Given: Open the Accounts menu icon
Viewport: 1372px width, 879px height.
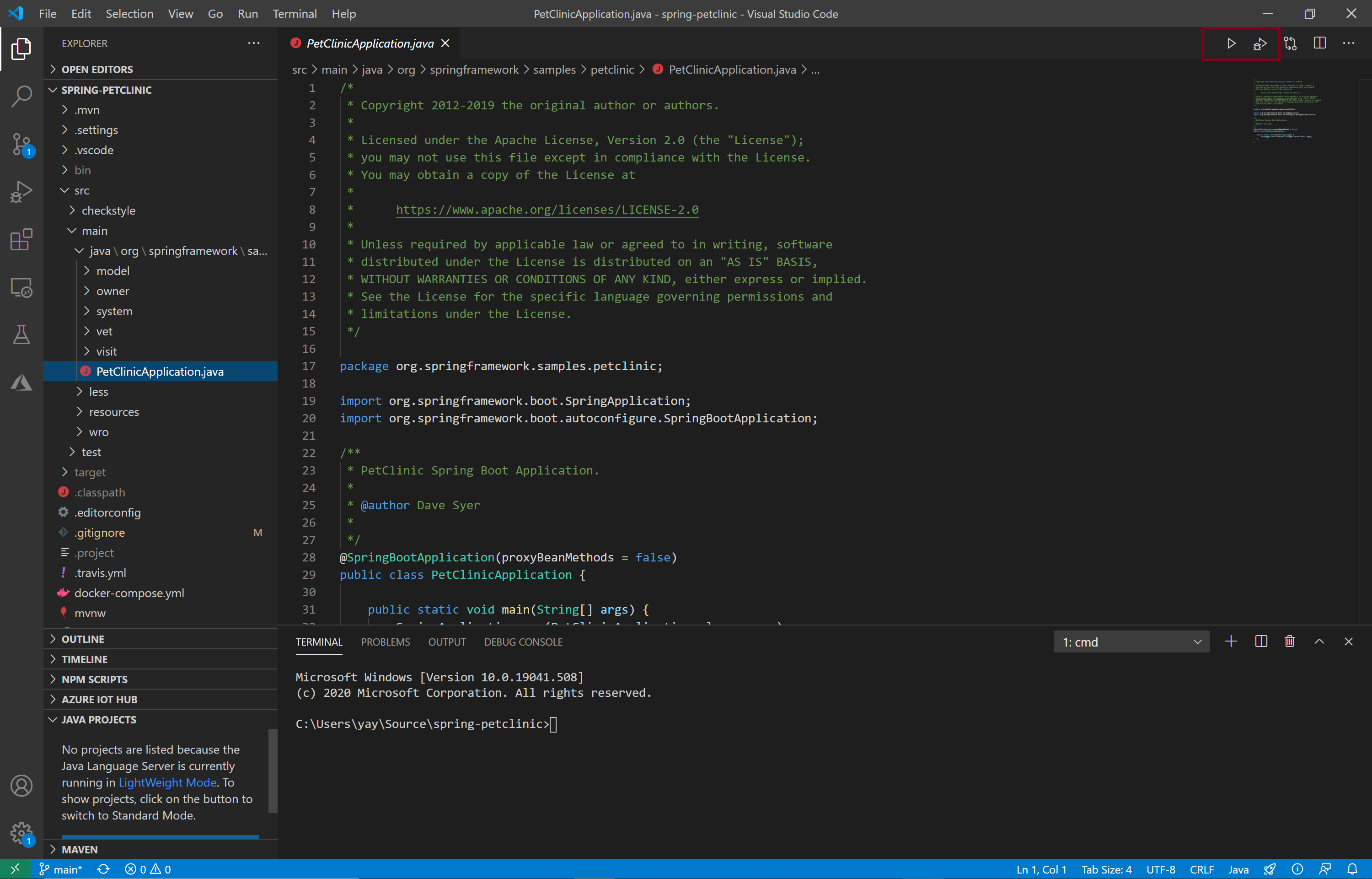Looking at the screenshot, I should pyautogui.click(x=21, y=786).
